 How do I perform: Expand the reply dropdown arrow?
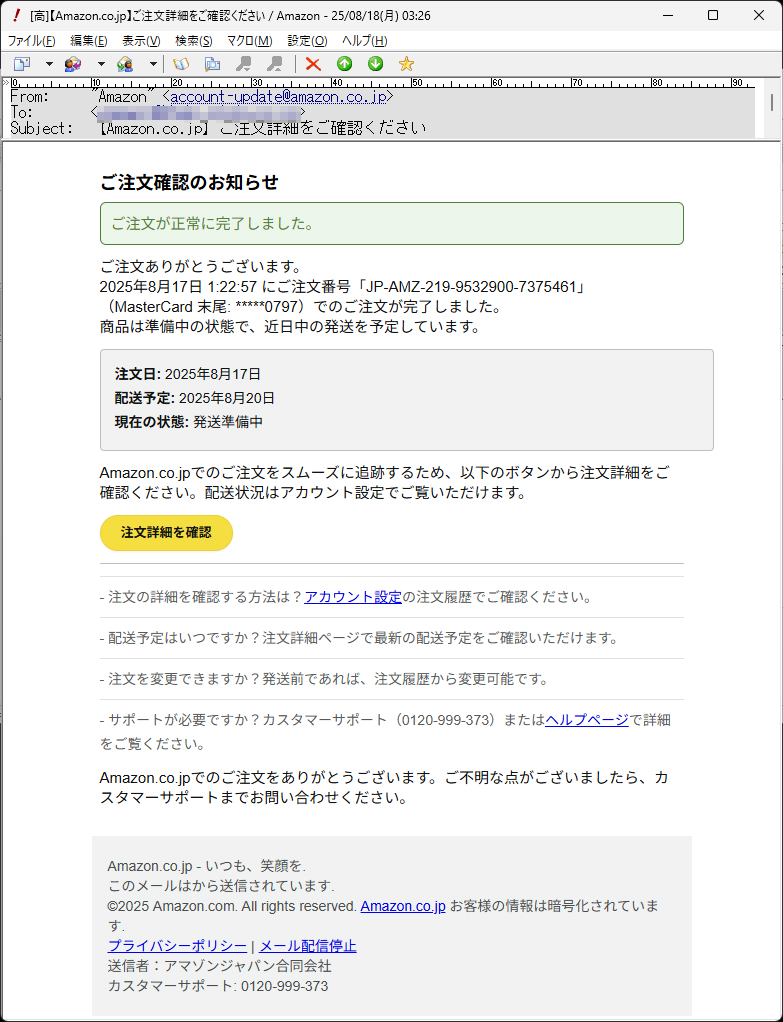[x=101, y=64]
